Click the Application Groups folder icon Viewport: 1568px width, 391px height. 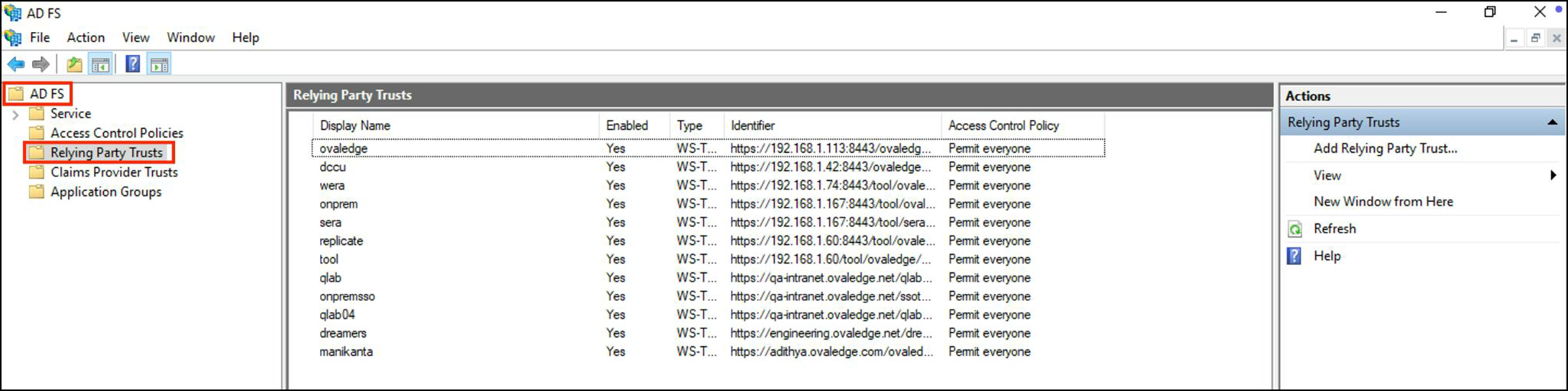click(36, 192)
